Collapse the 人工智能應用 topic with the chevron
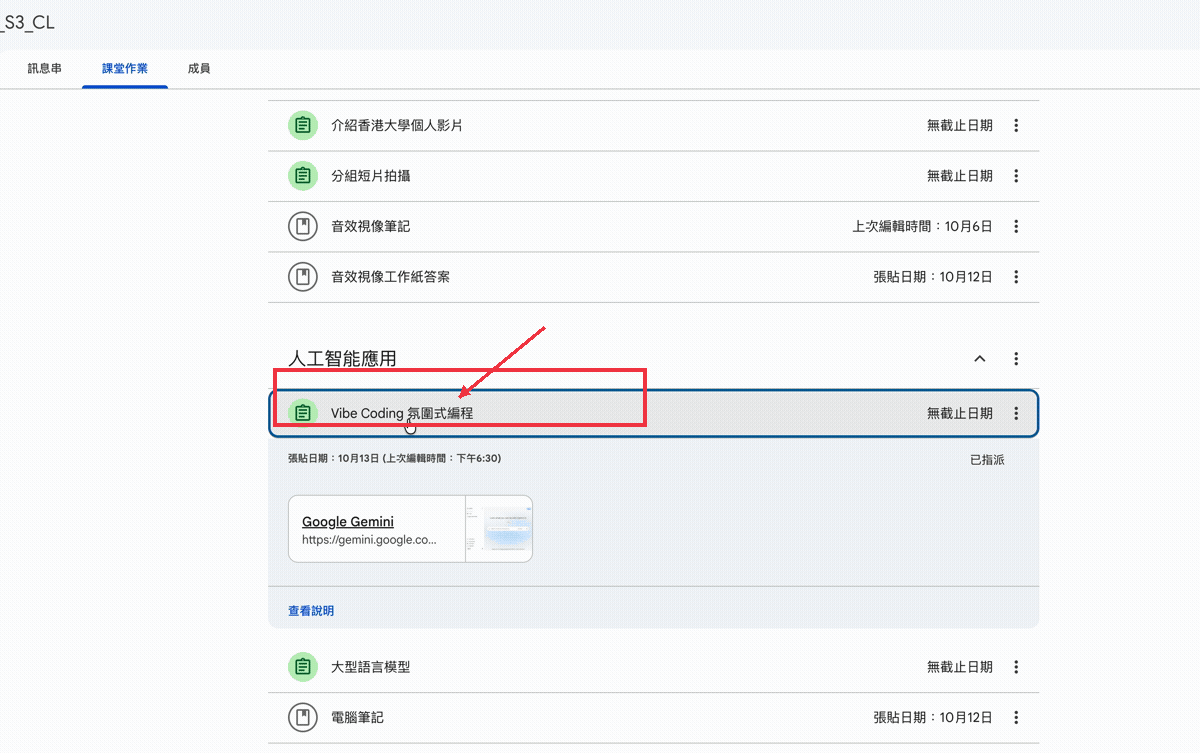 tap(980, 358)
